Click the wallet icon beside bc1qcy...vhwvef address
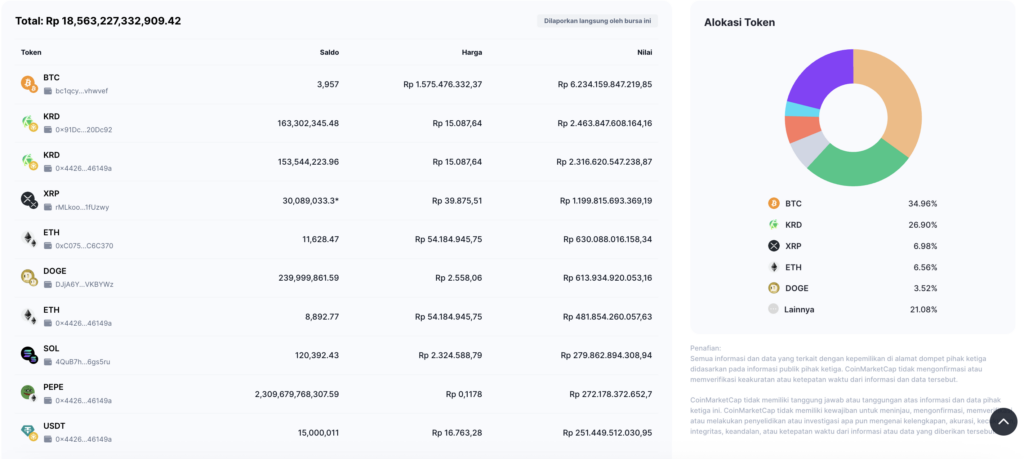 pos(48,91)
